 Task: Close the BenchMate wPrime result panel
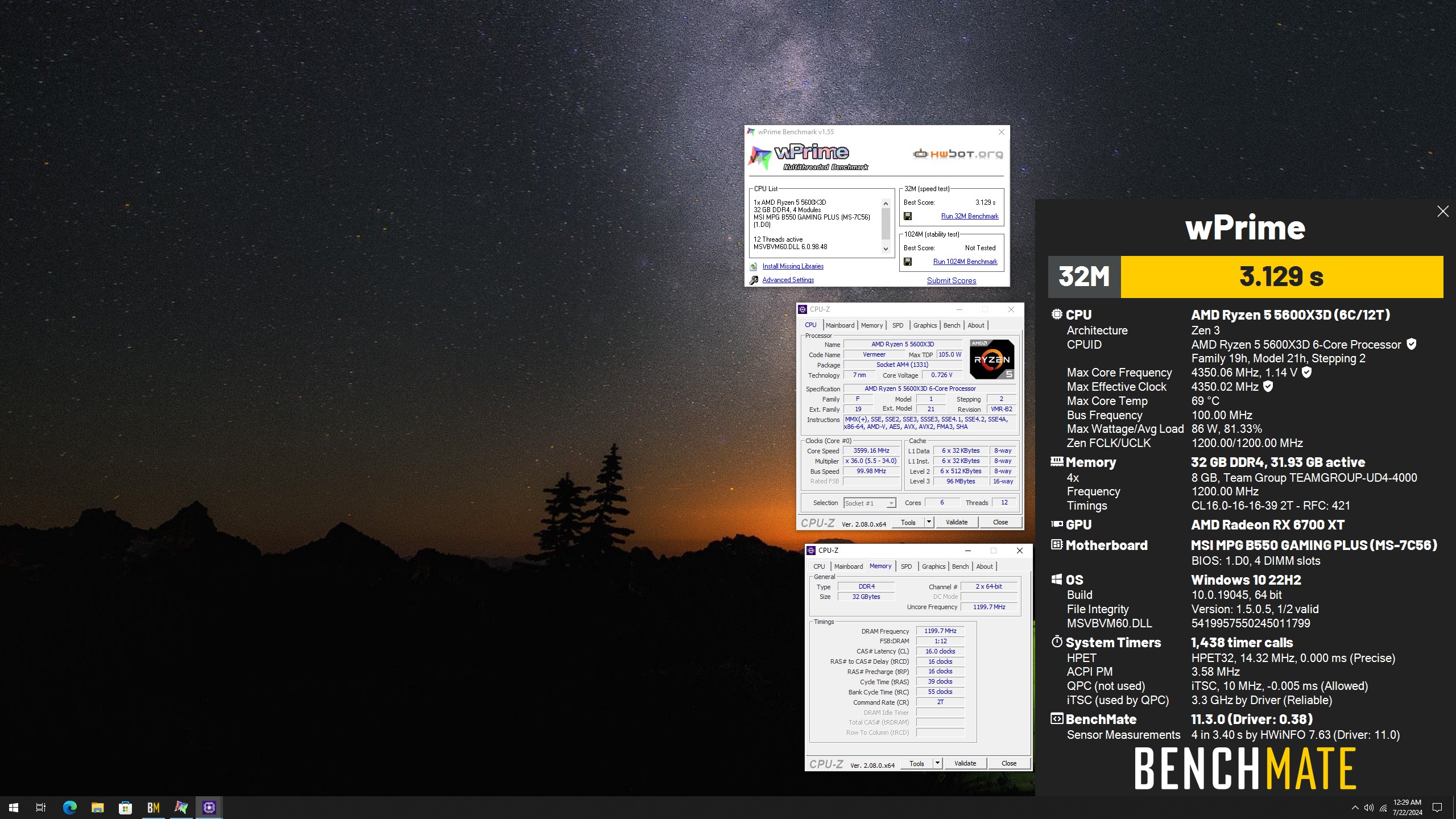pyautogui.click(x=1443, y=212)
